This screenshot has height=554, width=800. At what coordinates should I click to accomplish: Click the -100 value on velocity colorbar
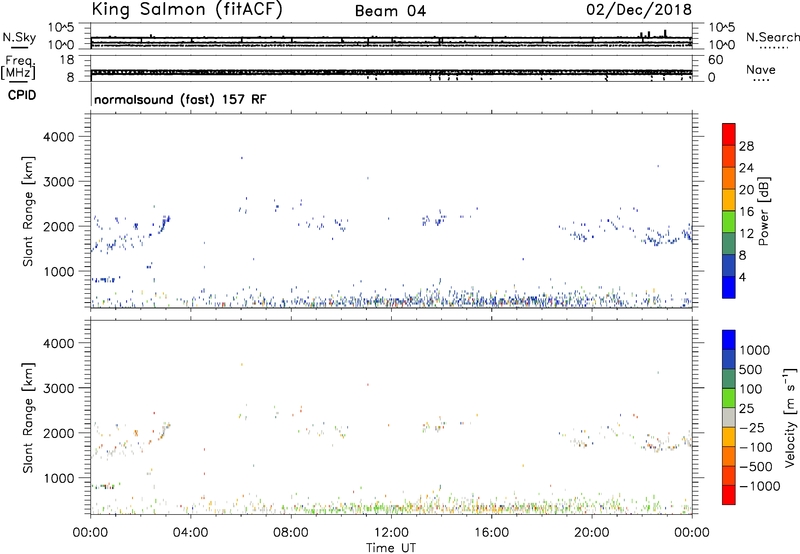(756, 447)
